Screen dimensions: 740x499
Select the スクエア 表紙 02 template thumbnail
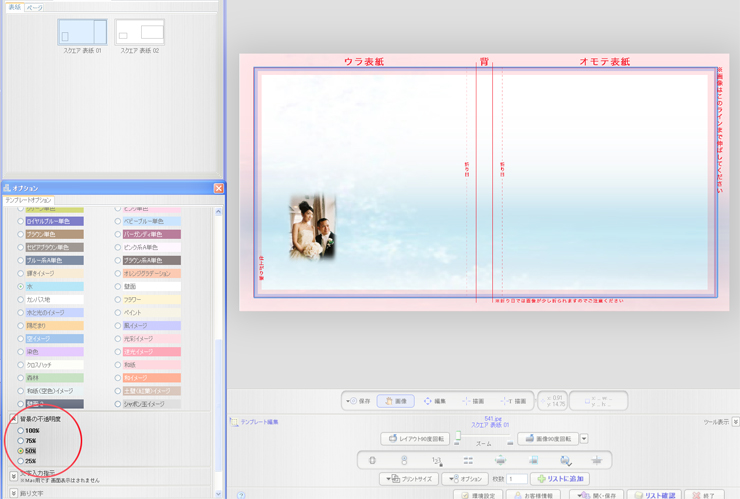140,32
